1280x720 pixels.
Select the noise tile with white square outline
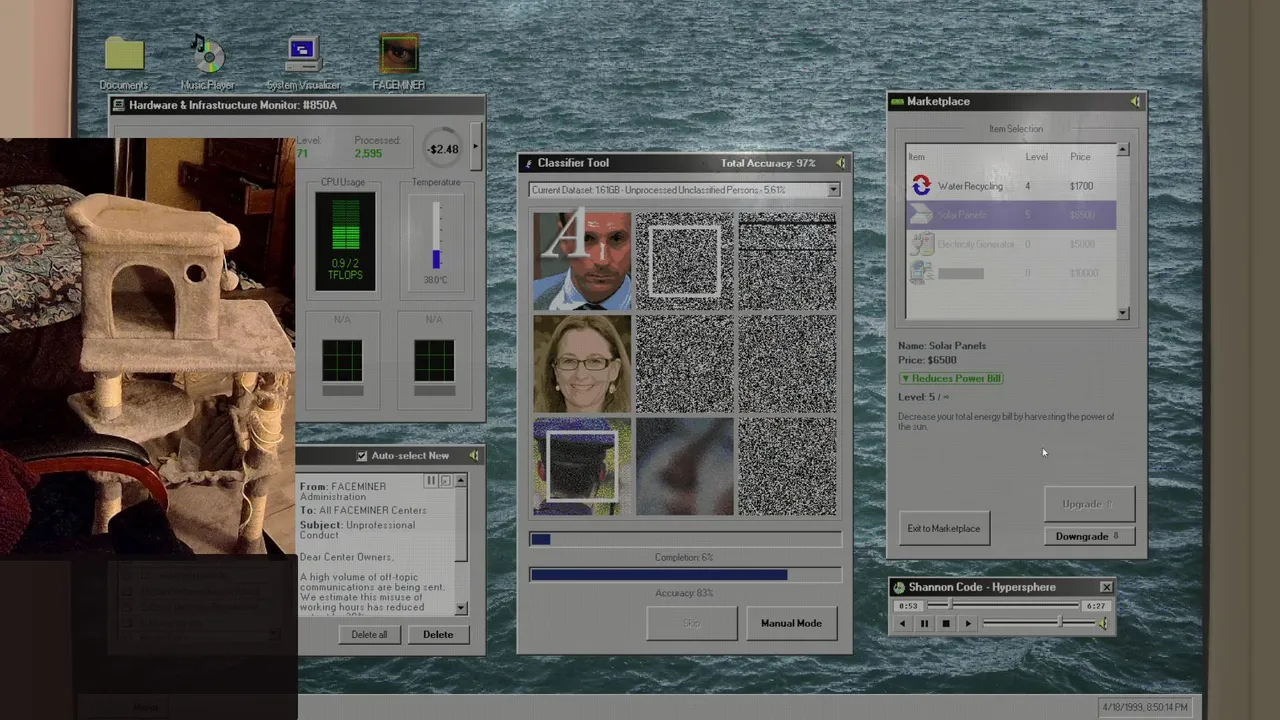click(x=685, y=260)
